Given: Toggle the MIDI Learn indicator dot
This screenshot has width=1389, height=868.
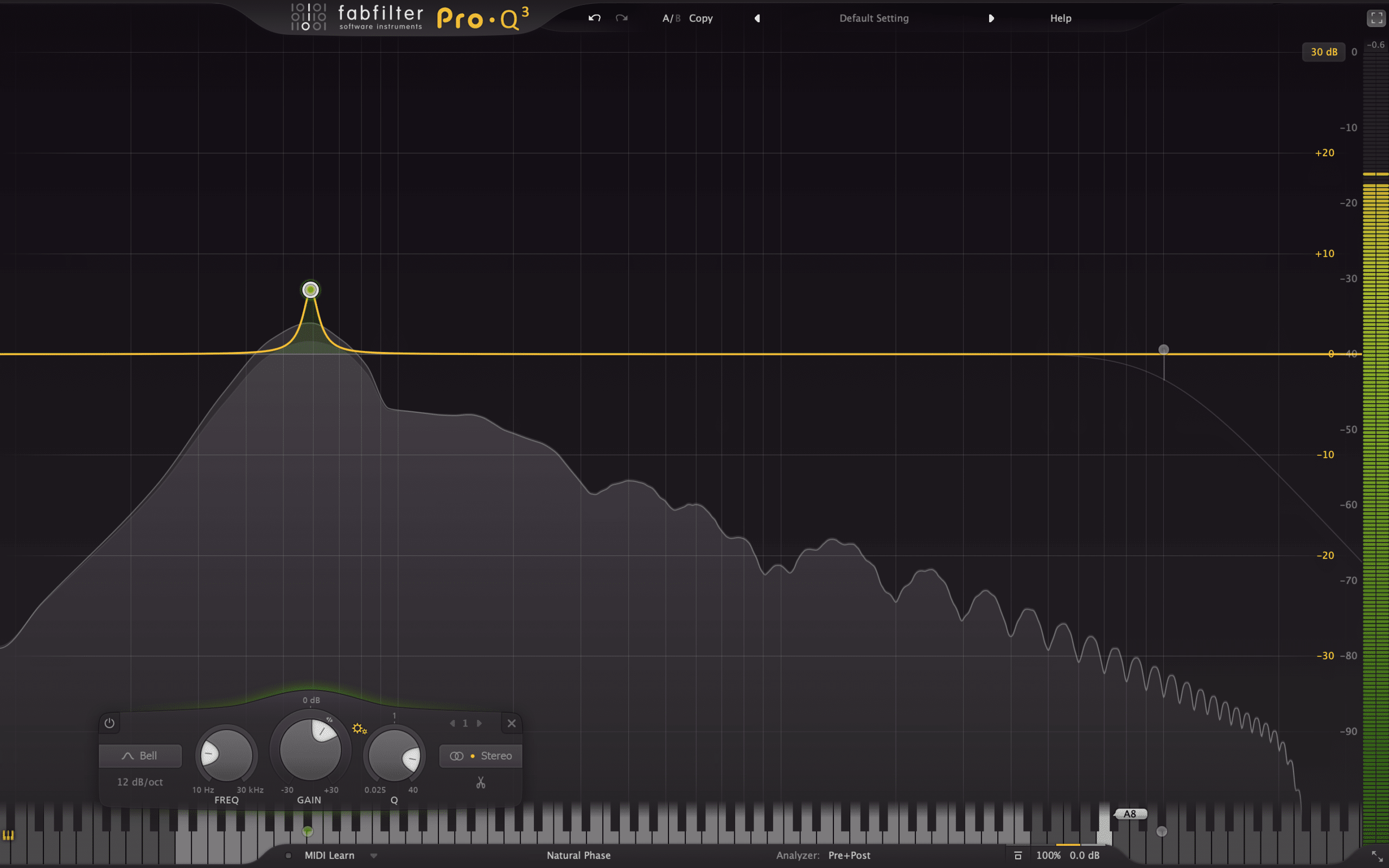Looking at the screenshot, I should click(289, 856).
